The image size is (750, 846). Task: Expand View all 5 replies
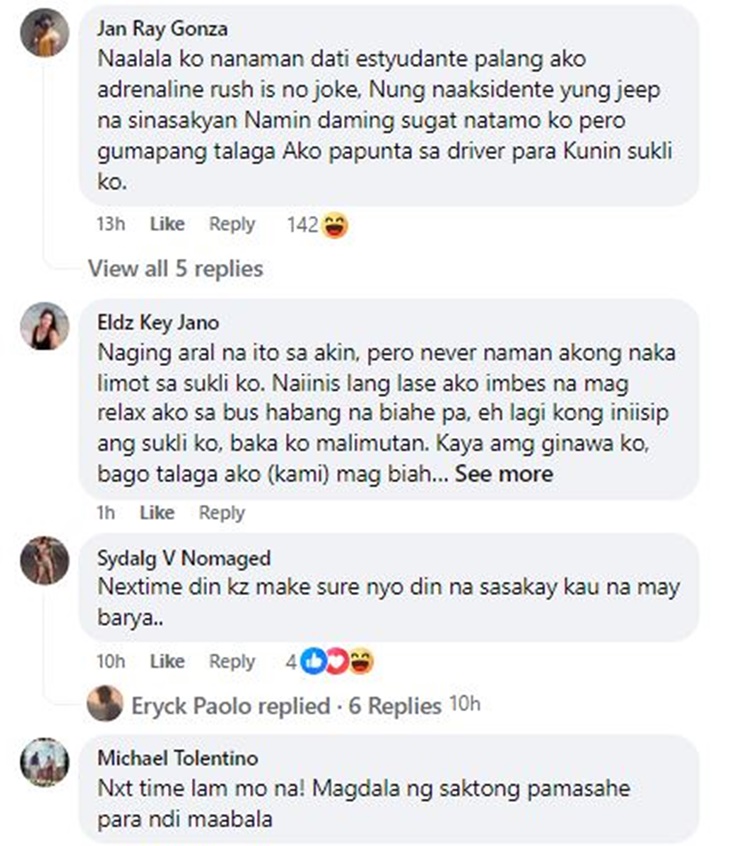pyautogui.click(x=175, y=269)
